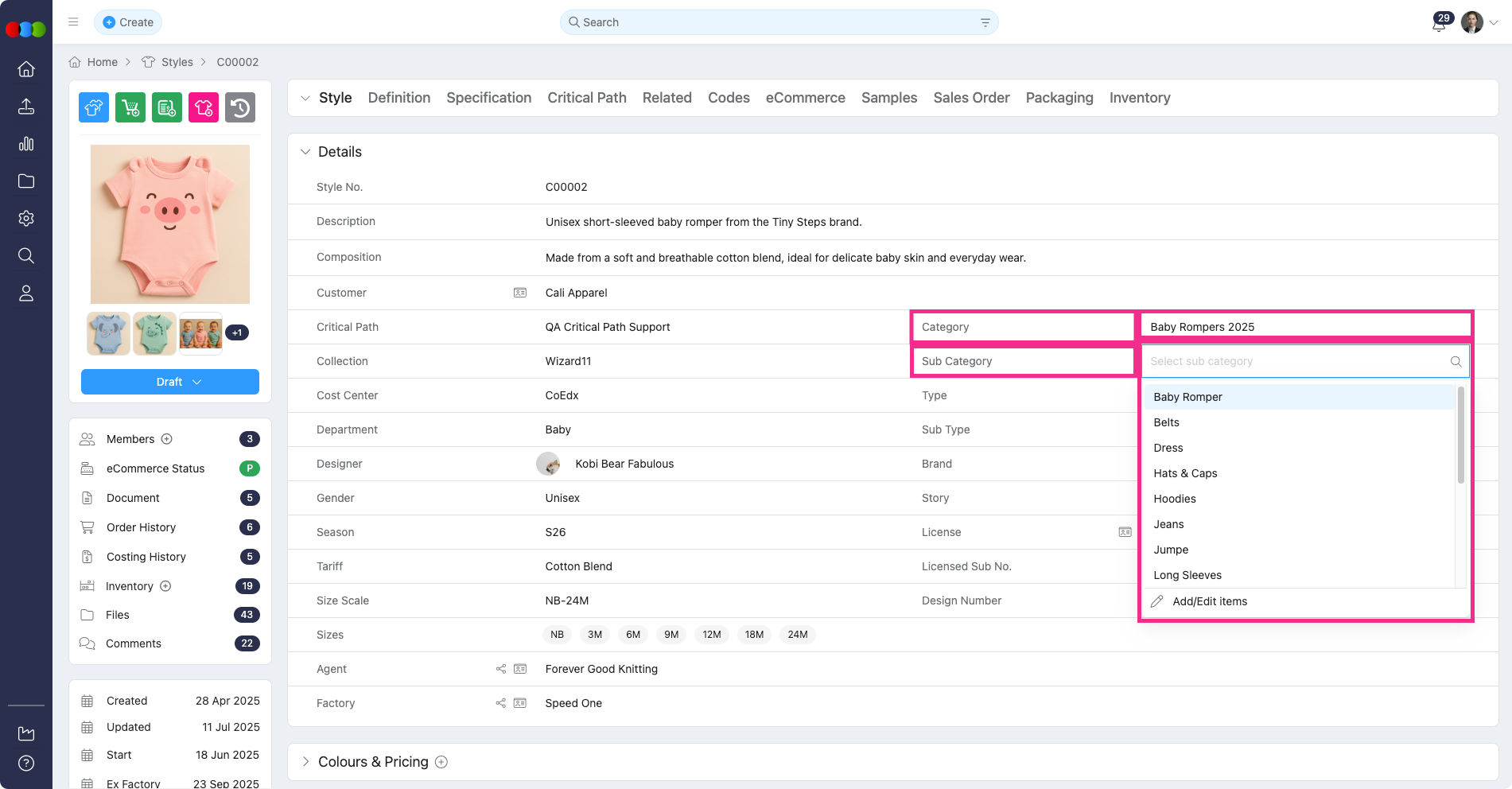Click the green shopping cart icon
The image size is (1512, 789).
pos(130,107)
